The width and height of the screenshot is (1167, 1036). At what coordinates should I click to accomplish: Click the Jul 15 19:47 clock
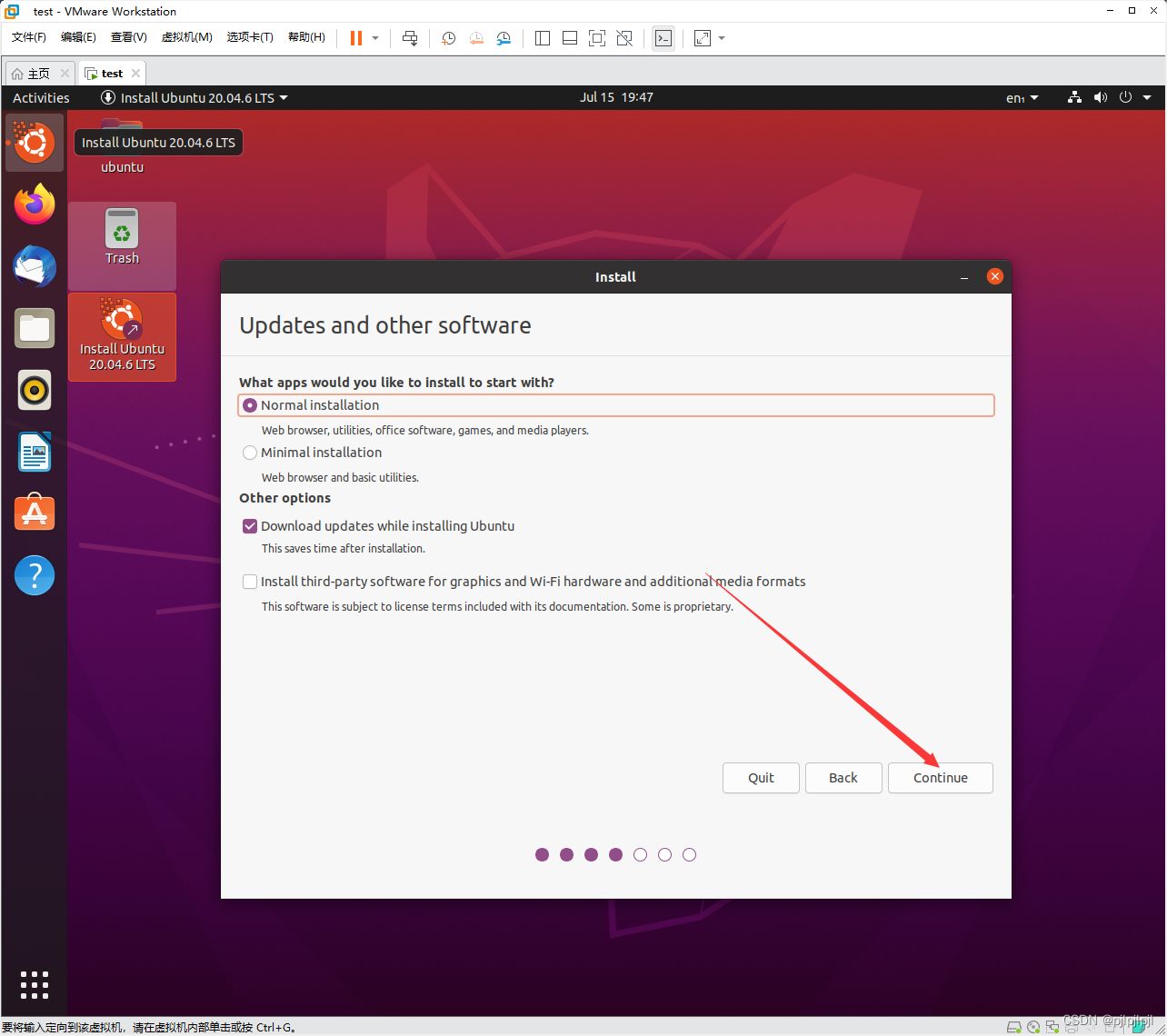click(616, 97)
